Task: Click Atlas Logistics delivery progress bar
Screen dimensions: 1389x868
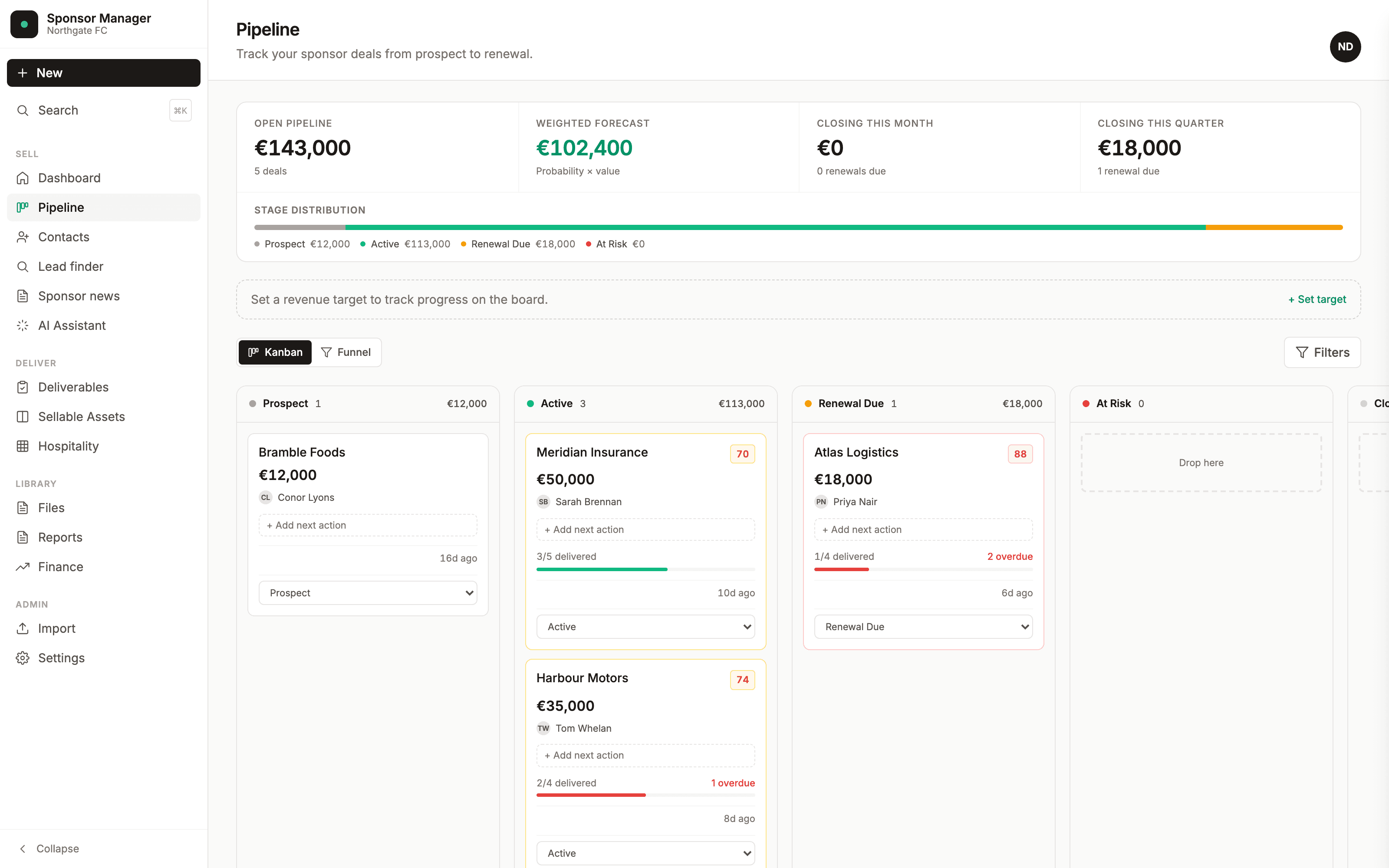Action: point(924,569)
